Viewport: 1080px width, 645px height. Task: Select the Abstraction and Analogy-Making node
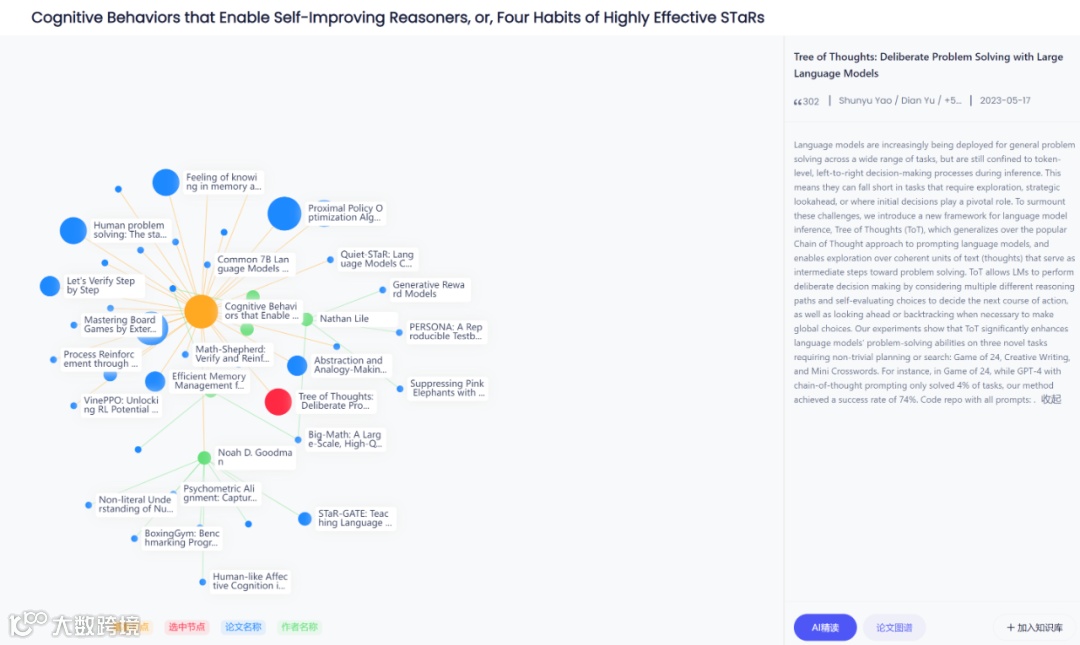pyautogui.click(x=297, y=366)
